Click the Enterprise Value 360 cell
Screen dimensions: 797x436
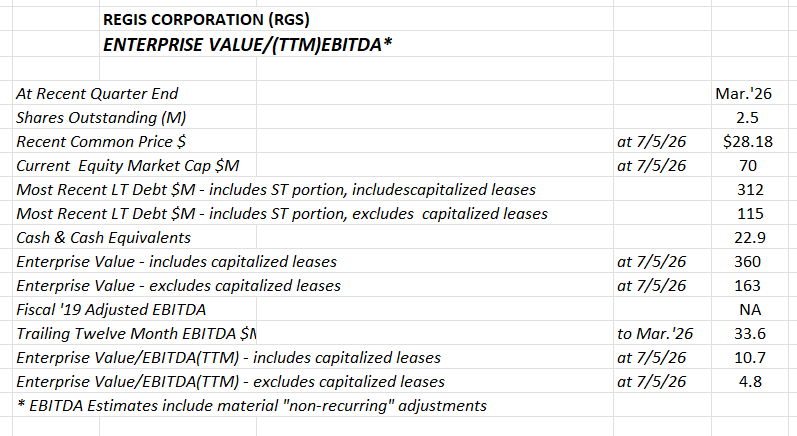pos(747,261)
